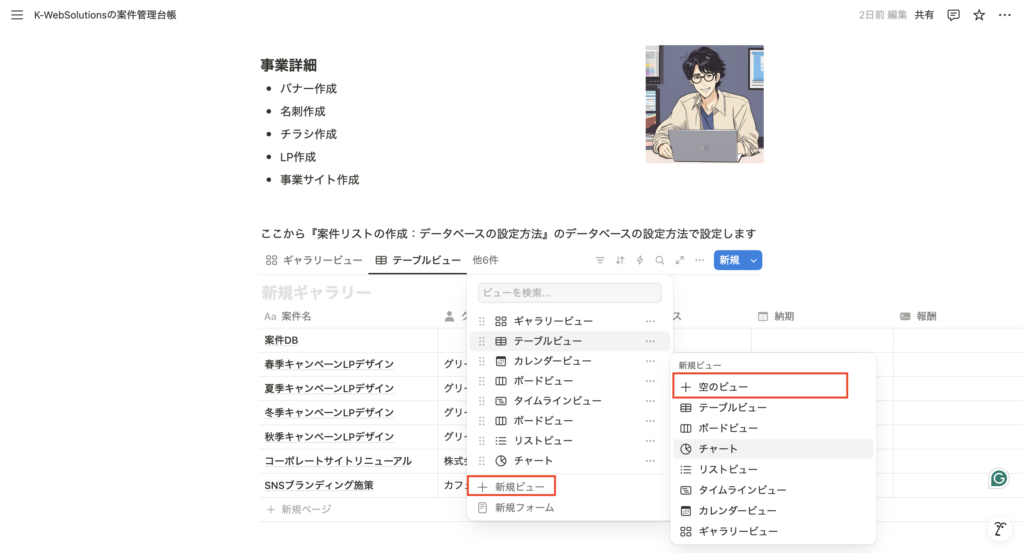Open the database expand full-page icon
The height and width of the screenshot is (553, 1024).
(x=680, y=260)
